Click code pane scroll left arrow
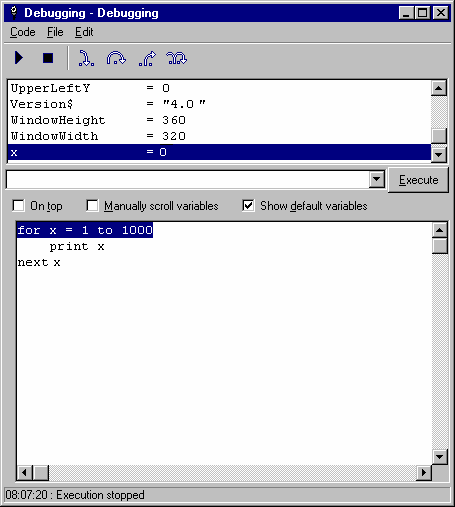The width and height of the screenshot is (455, 507). coord(24,473)
